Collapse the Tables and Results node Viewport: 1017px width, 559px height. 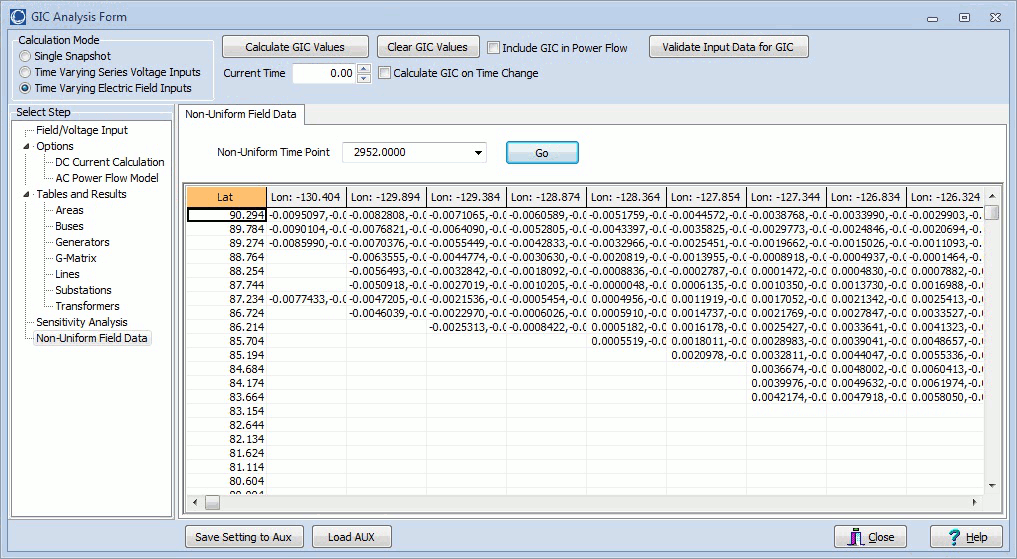[27, 194]
